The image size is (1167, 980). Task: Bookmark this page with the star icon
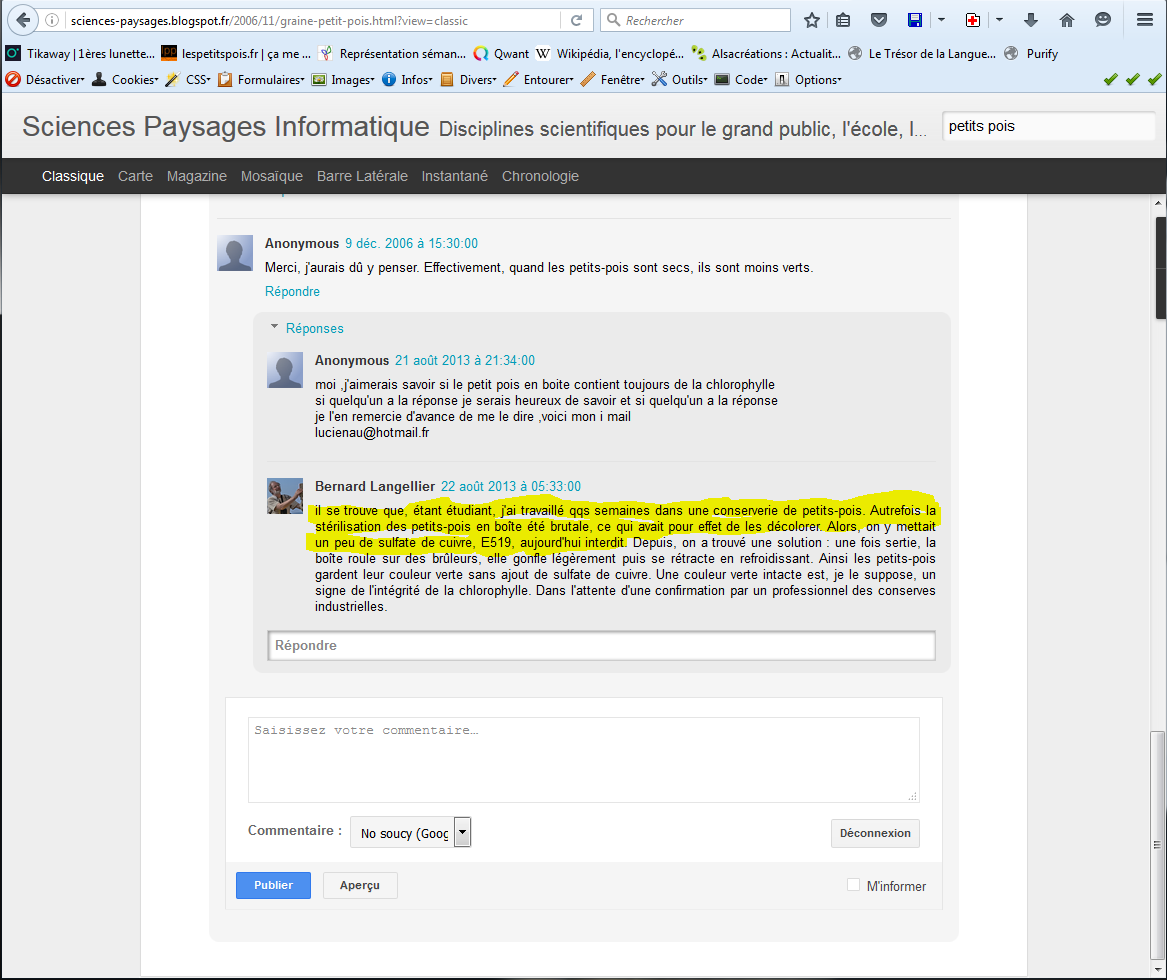click(811, 20)
